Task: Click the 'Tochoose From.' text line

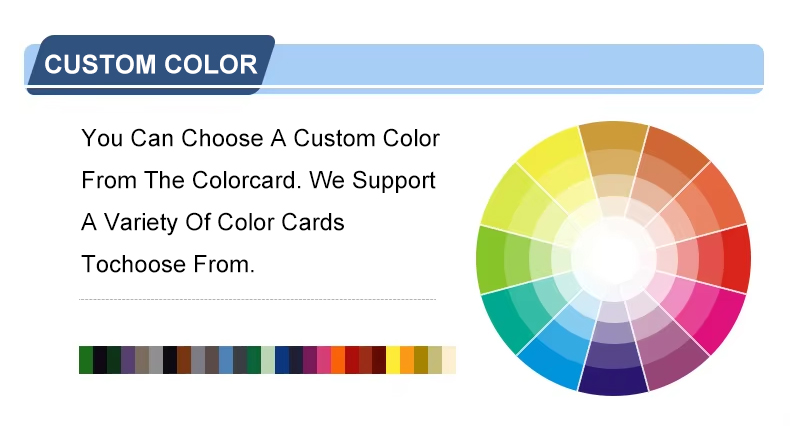Action: tap(168, 265)
